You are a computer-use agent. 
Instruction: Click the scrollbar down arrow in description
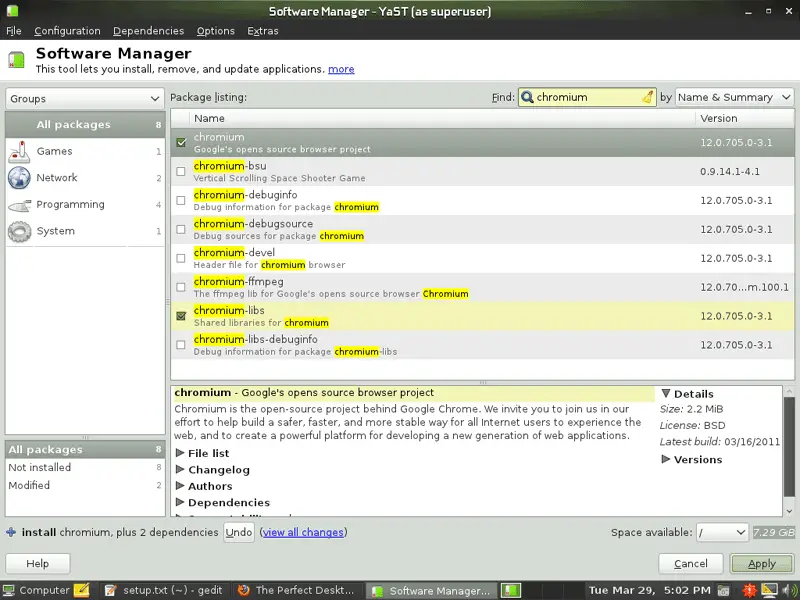(789, 511)
